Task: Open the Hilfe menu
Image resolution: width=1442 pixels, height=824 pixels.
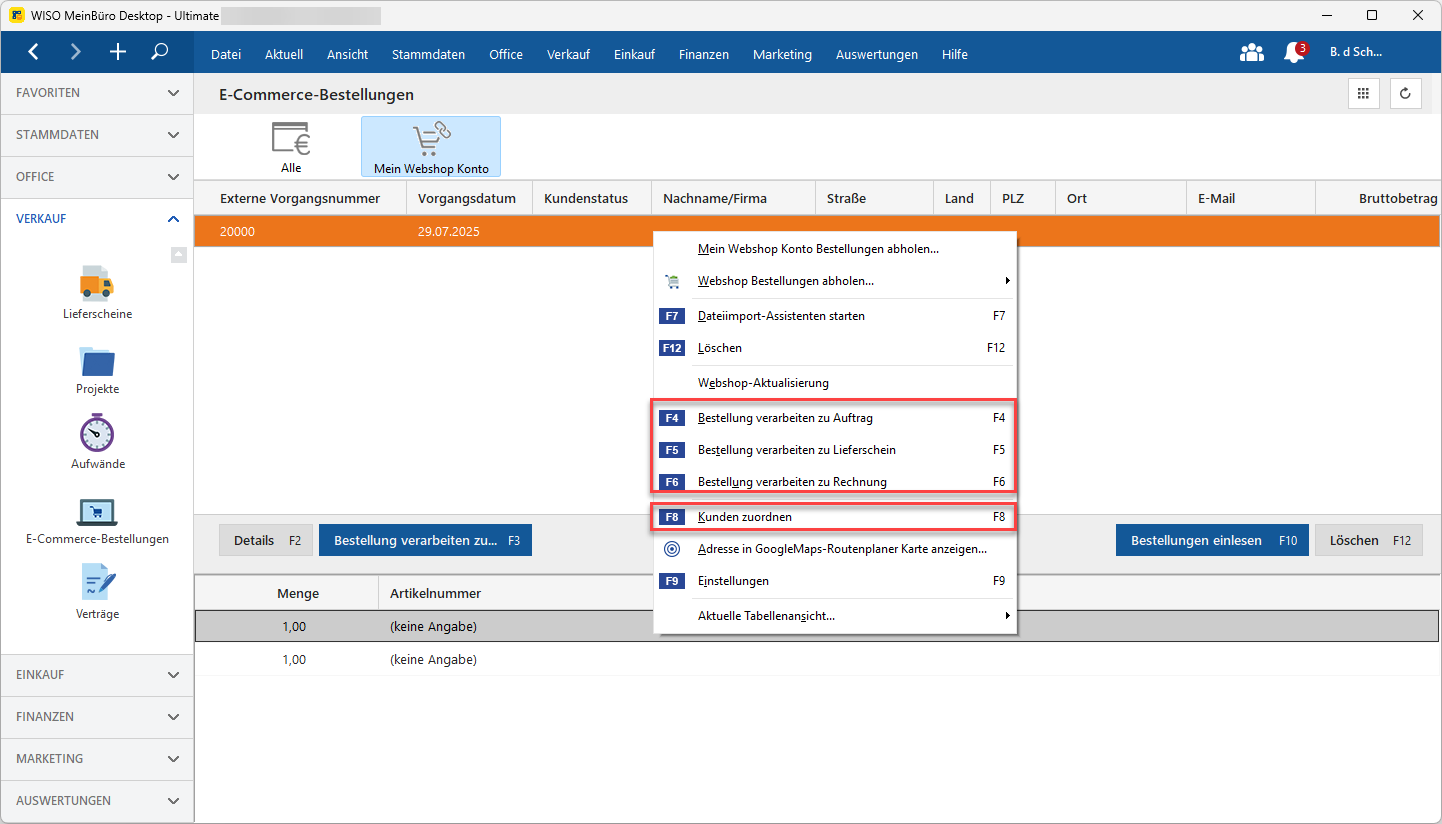Action: point(955,55)
